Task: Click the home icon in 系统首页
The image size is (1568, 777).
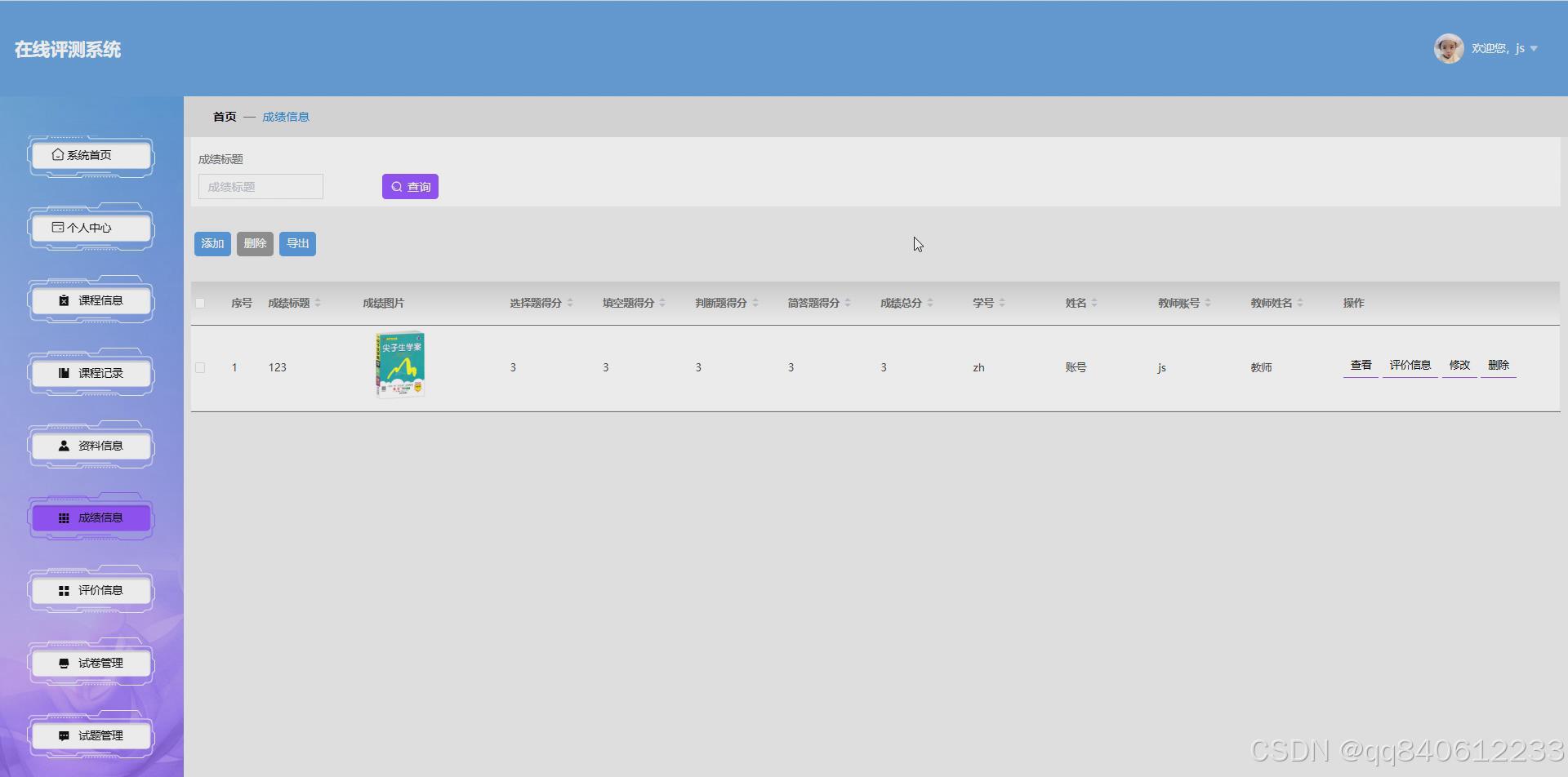Action: point(58,154)
